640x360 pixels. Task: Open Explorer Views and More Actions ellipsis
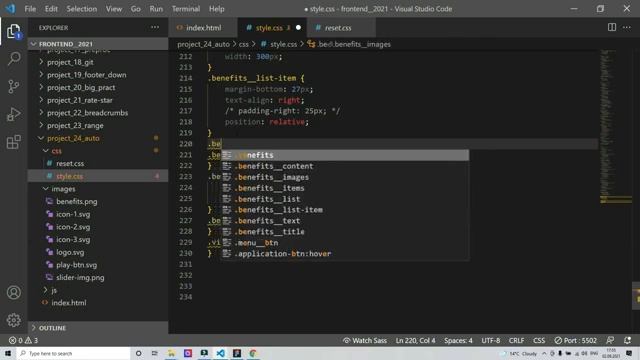[x=155, y=27]
